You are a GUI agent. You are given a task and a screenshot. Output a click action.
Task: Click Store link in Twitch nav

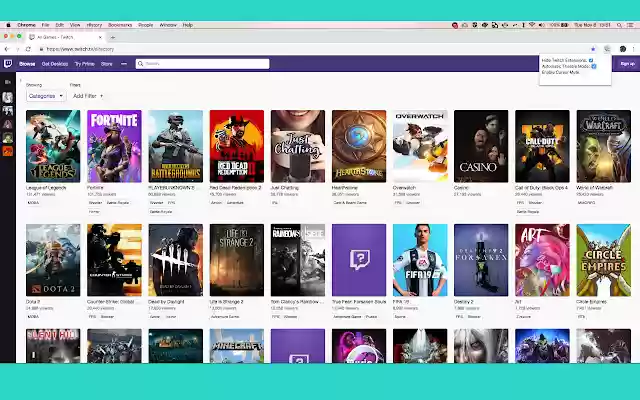pyautogui.click(x=107, y=64)
